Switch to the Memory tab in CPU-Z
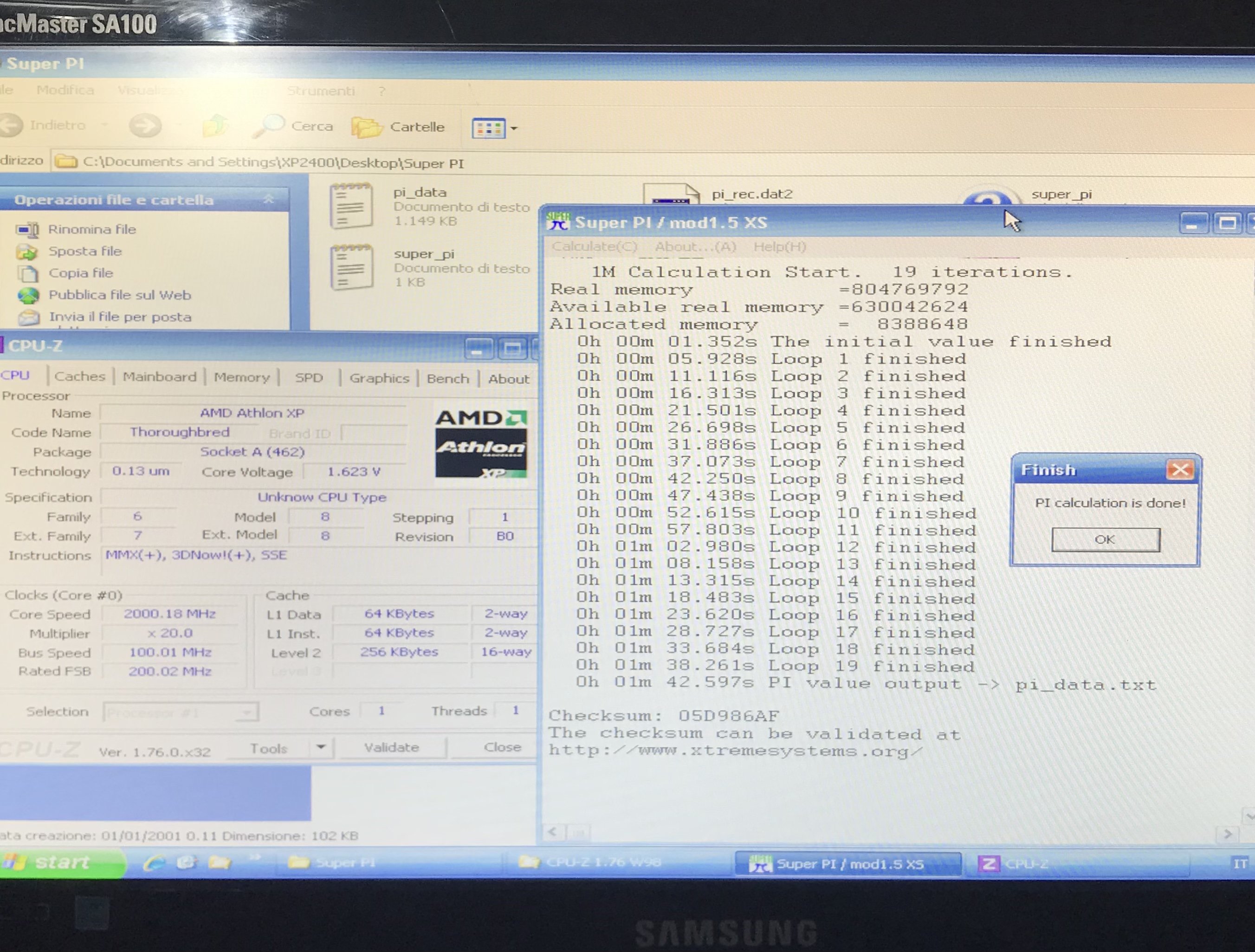Image resolution: width=1255 pixels, height=952 pixels. [242, 377]
